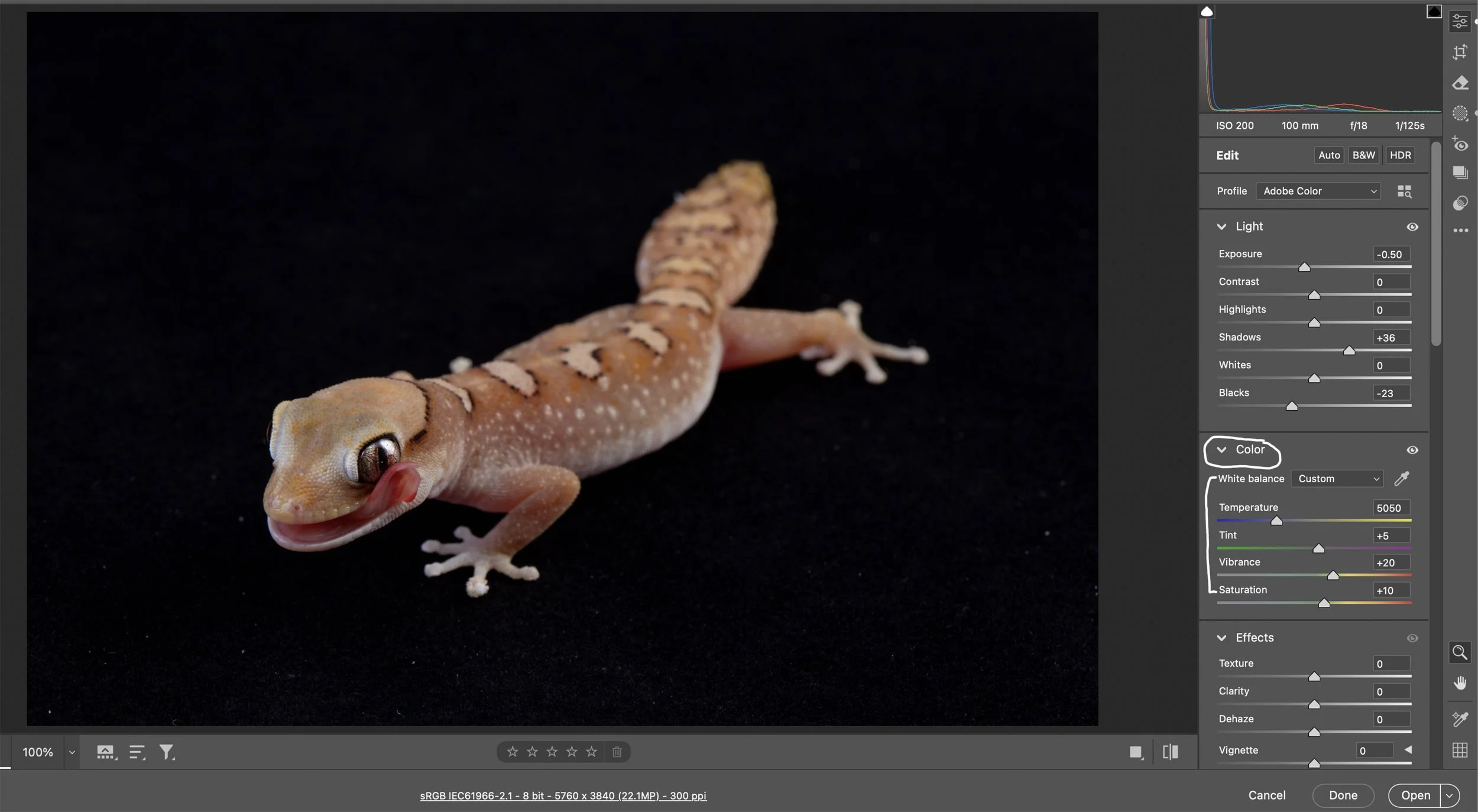
Task: Open the White balance dropdown
Action: point(1337,479)
